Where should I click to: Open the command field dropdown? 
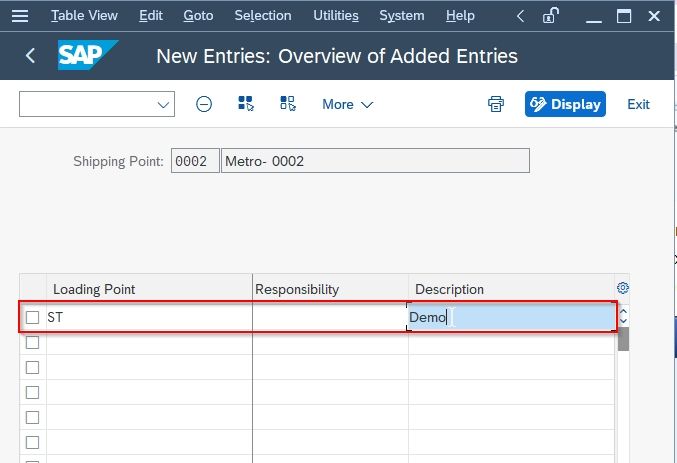click(x=163, y=105)
